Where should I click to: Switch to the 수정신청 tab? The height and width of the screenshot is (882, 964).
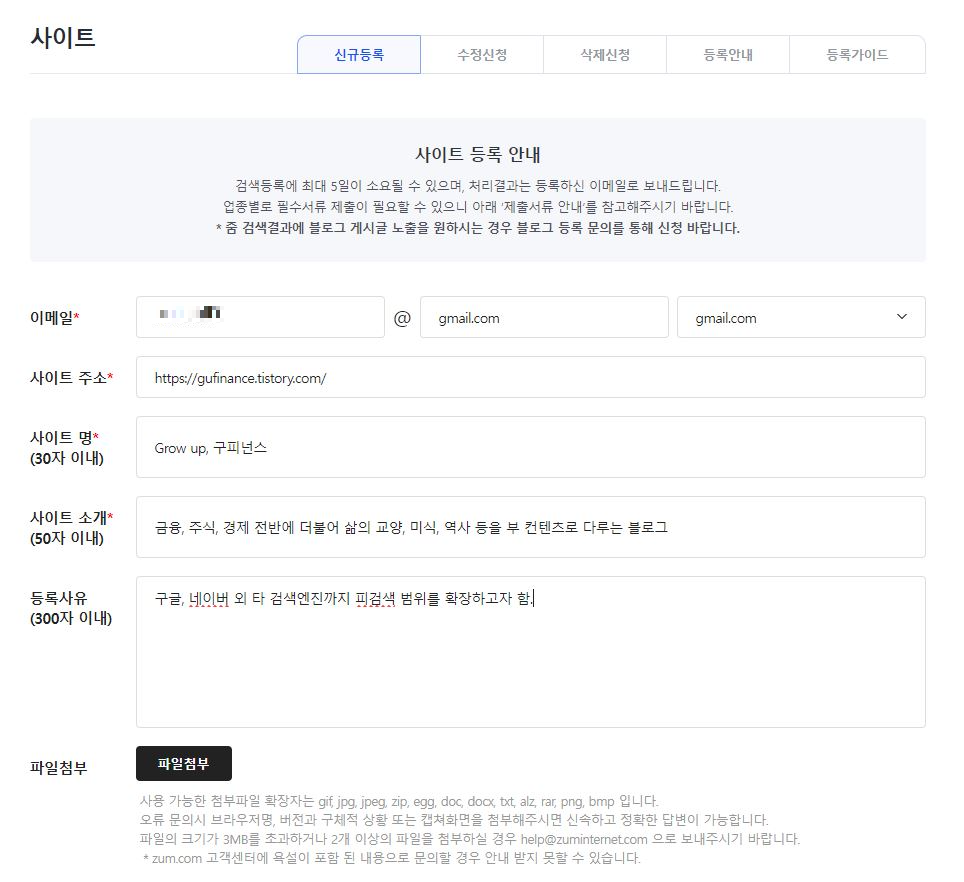482,55
